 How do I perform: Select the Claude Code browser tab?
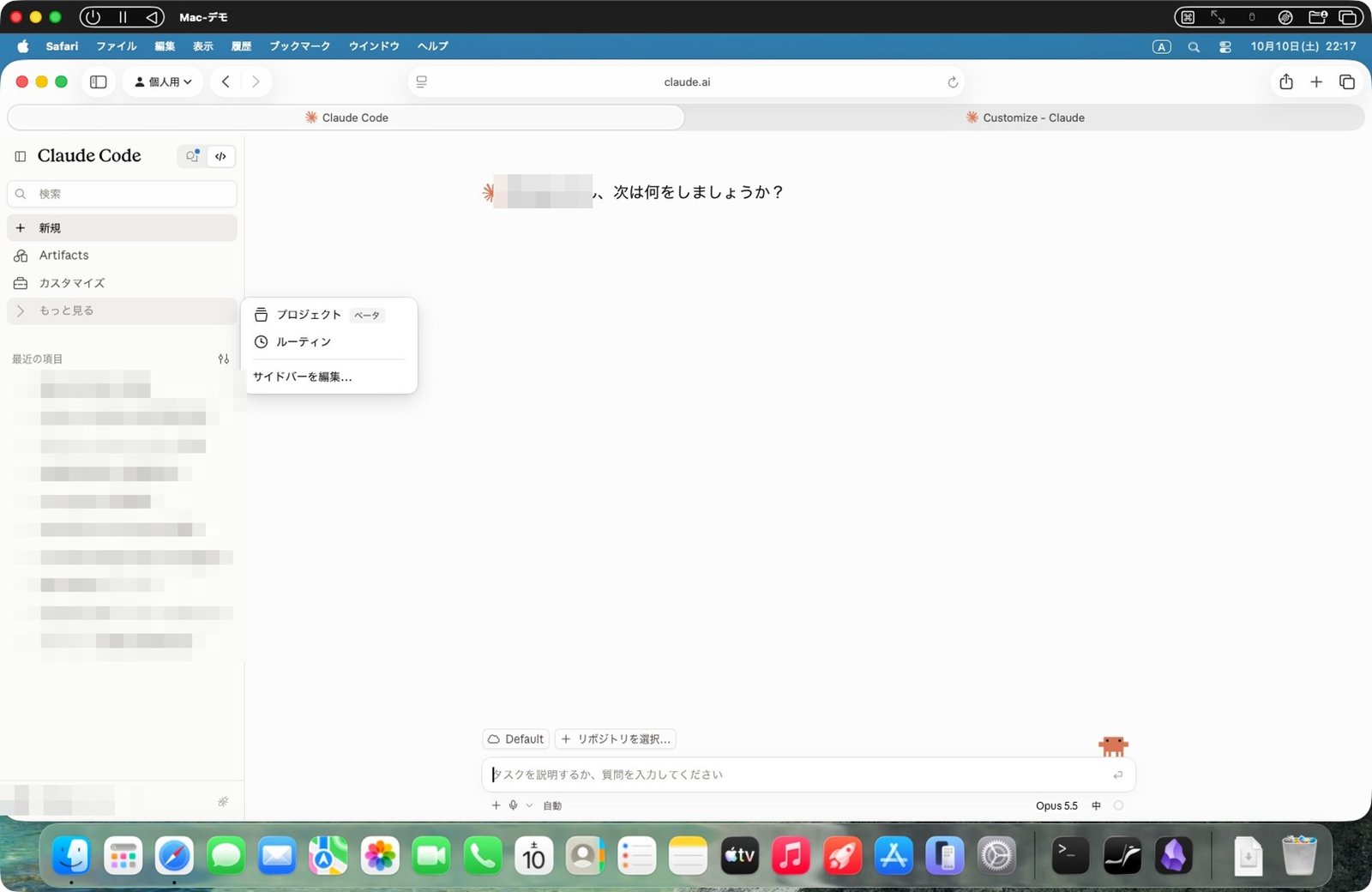(346, 118)
